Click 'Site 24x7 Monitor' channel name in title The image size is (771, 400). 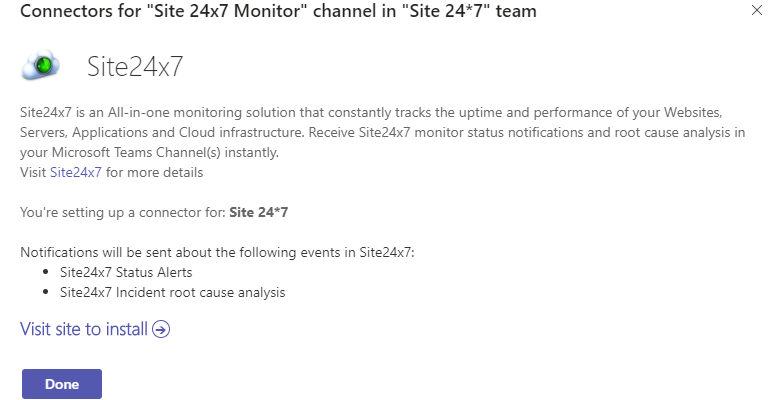(227, 11)
